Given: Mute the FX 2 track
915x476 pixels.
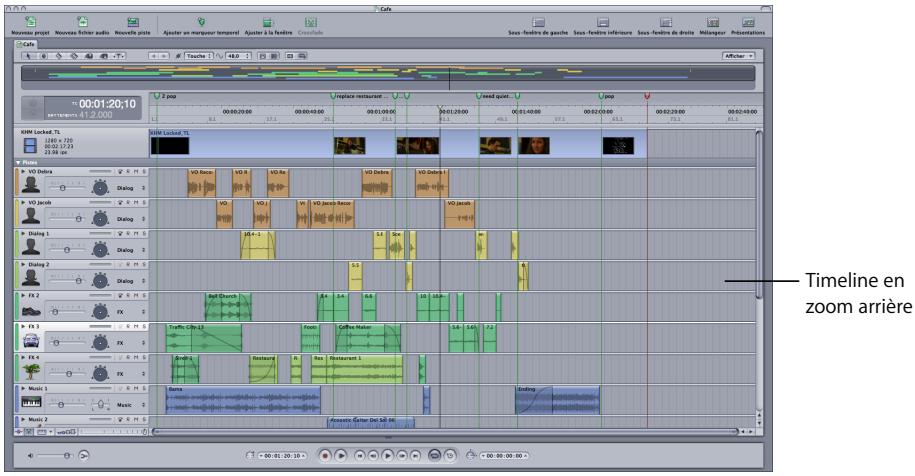Looking at the screenshot, I should [x=136, y=295].
